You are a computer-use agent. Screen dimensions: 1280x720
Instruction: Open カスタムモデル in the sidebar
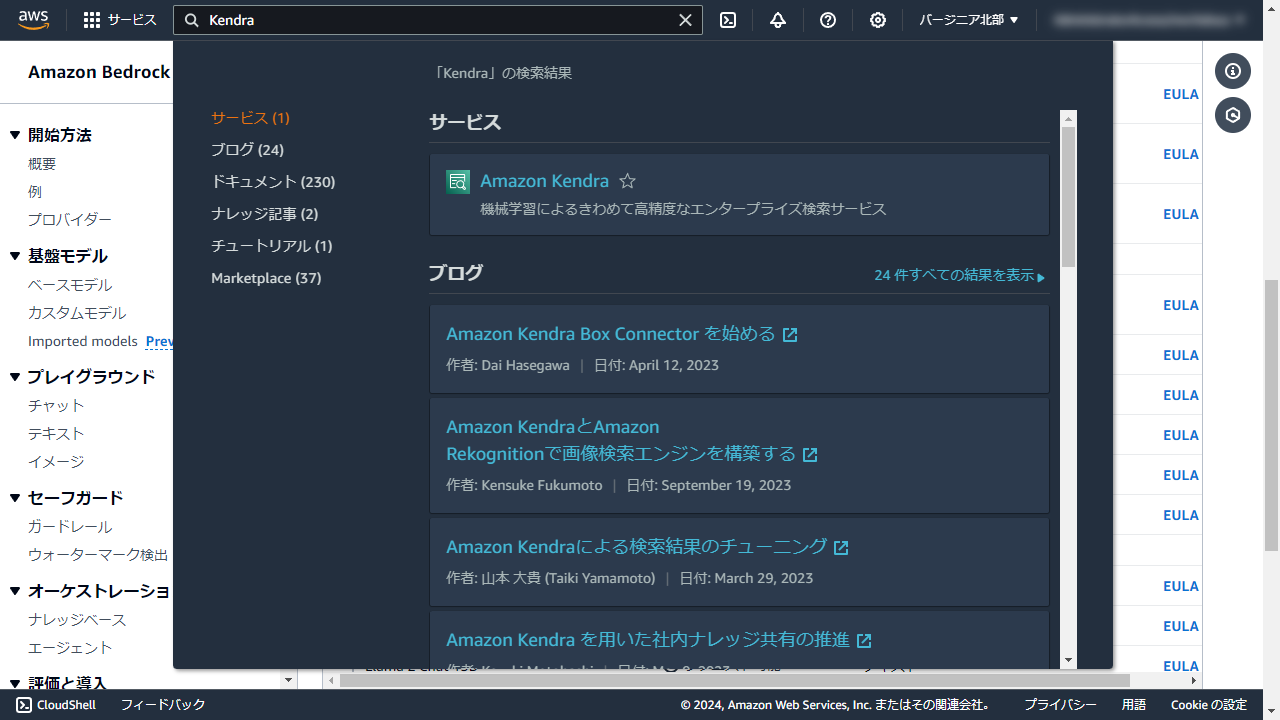[x=77, y=313]
